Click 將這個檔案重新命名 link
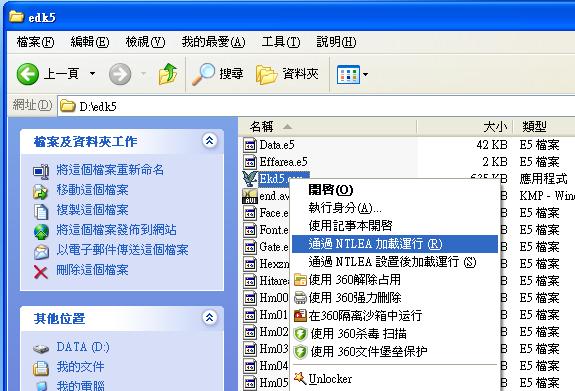The width and height of the screenshot is (575, 391). [x=110, y=170]
